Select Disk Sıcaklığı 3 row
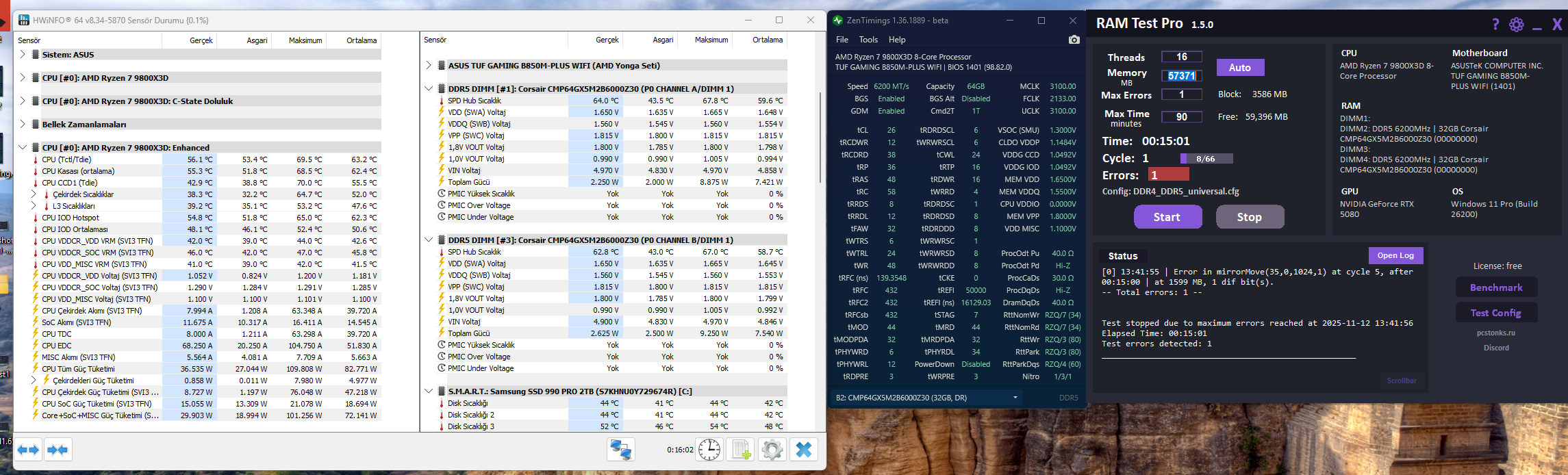The image size is (1568, 475). pos(612,426)
